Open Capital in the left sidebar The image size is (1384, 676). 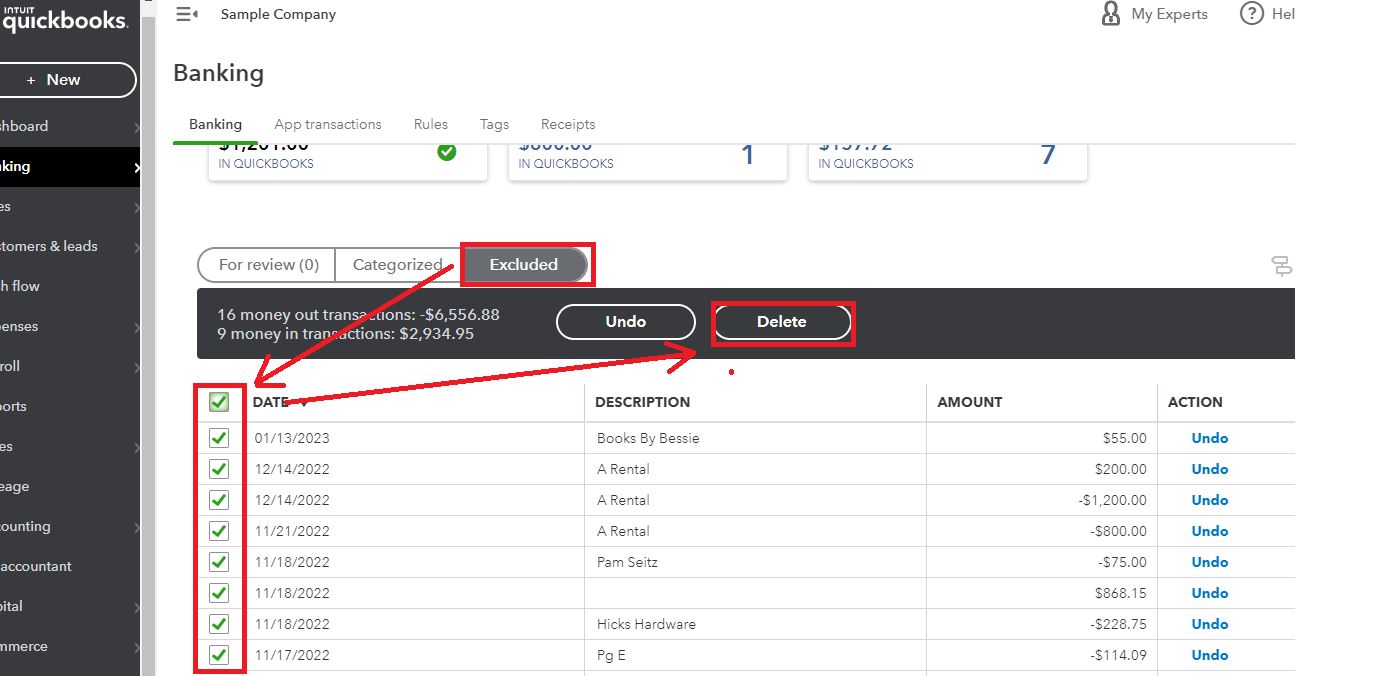(x=70, y=607)
